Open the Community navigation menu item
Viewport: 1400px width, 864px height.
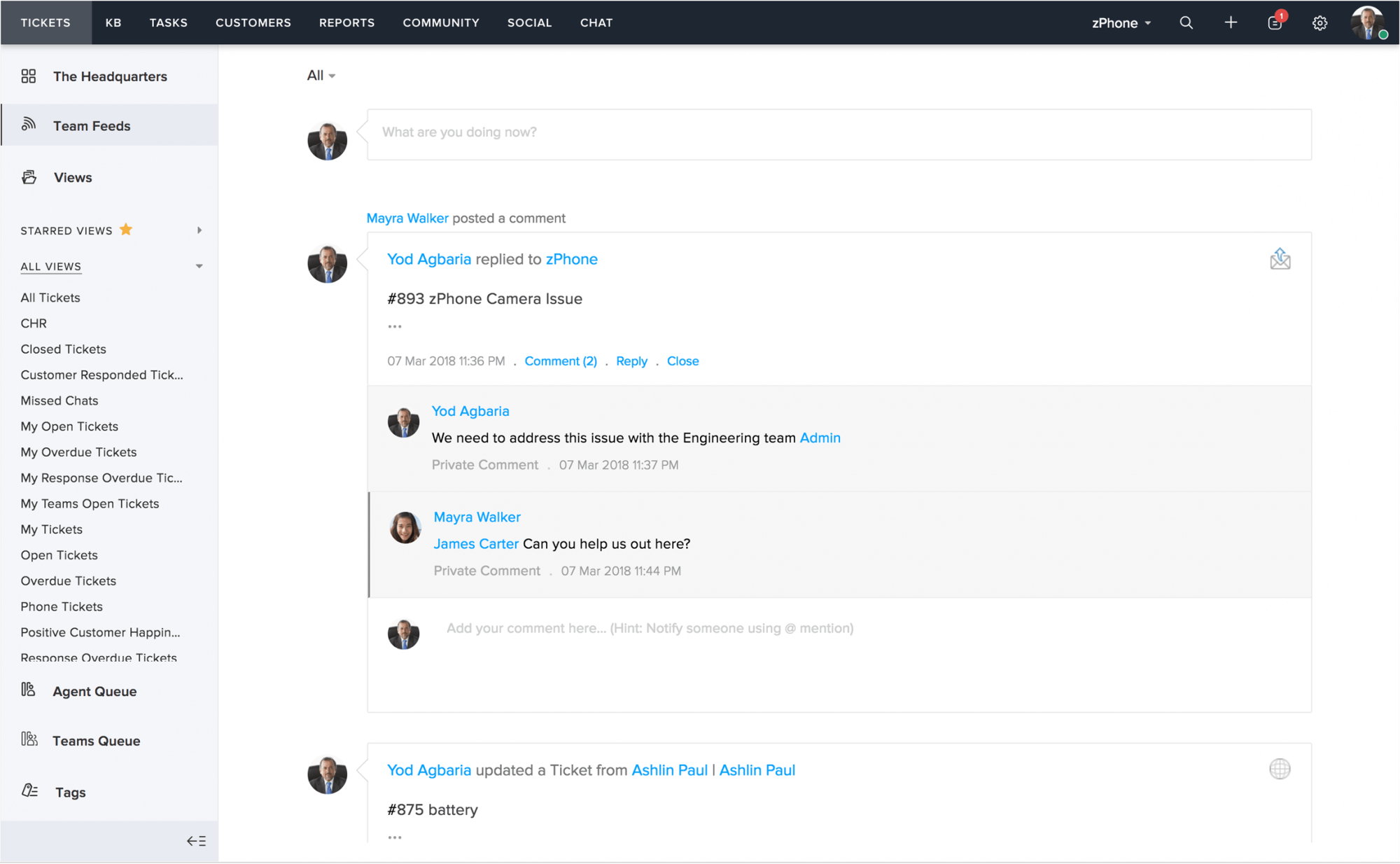coord(440,22)
